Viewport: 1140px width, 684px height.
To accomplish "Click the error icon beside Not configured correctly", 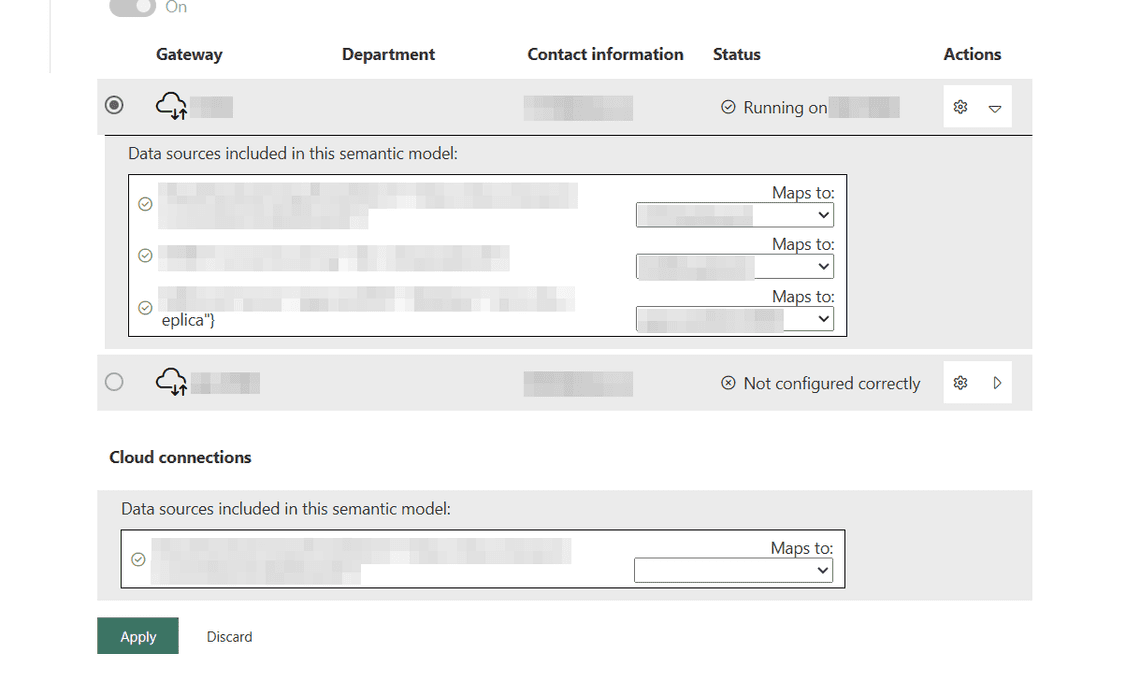I will point(728,382).
